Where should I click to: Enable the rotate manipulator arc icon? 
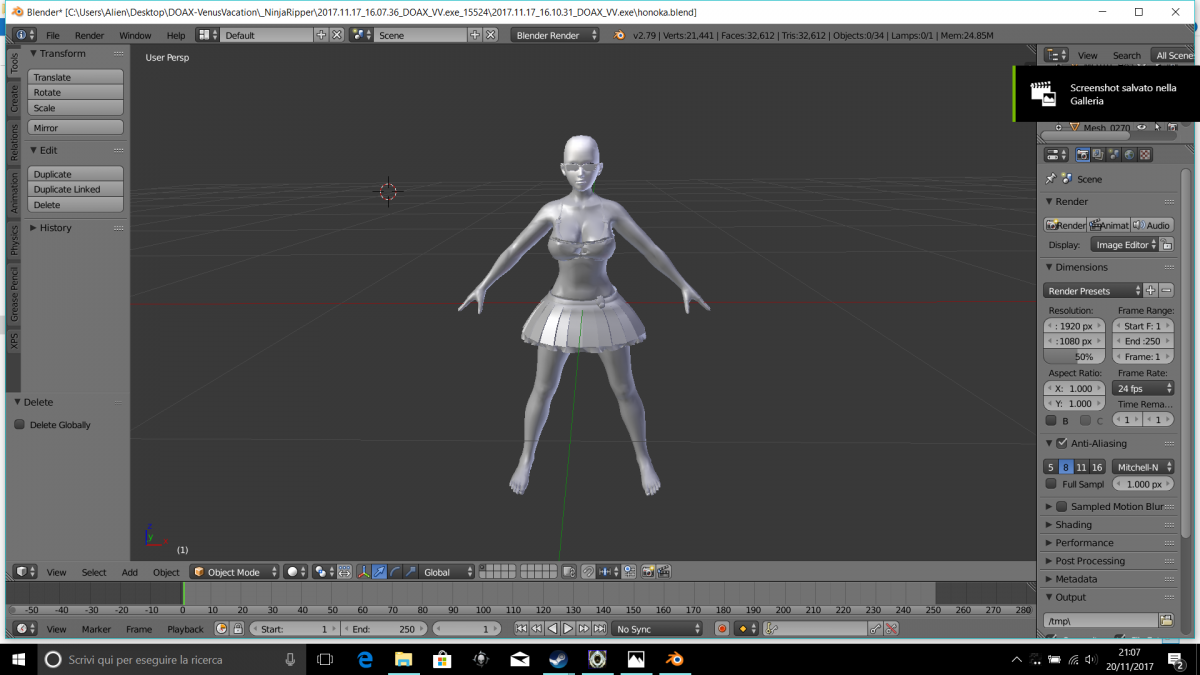[x=395, y=572]
